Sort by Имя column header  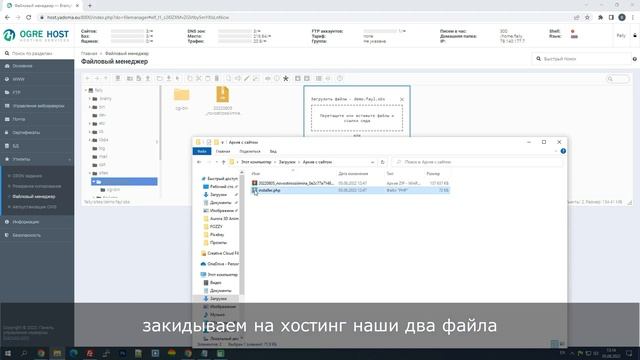[256, 174]
